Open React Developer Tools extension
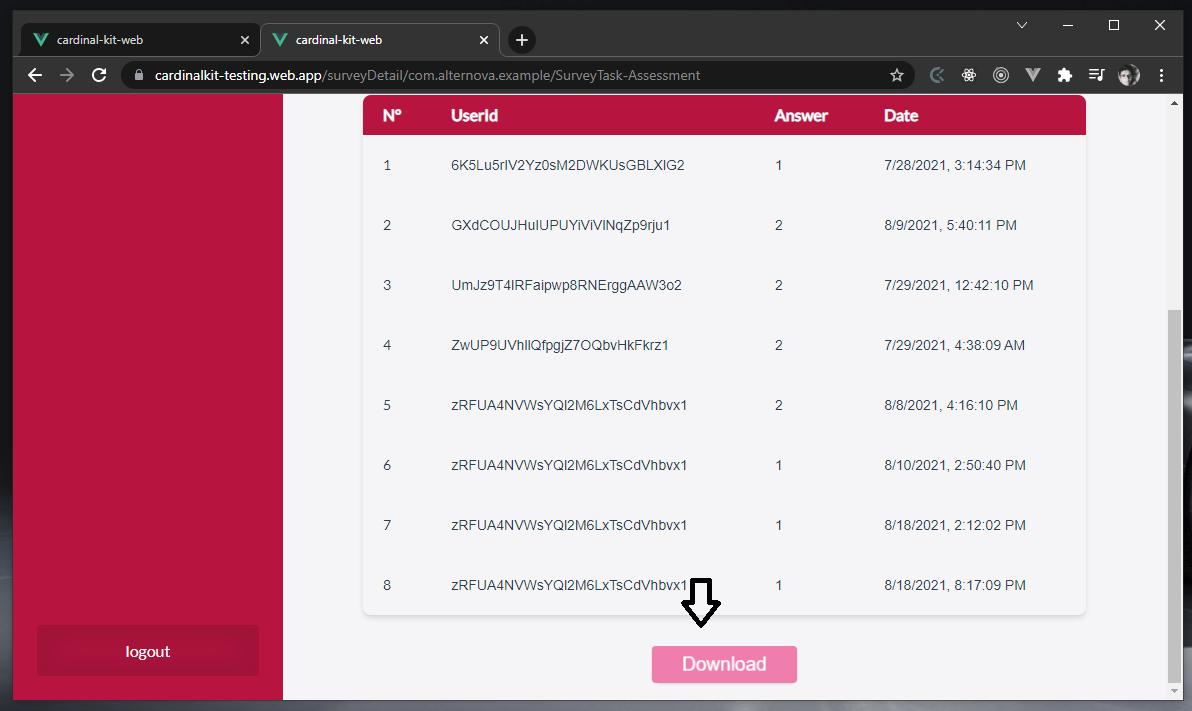The image size is (1192, 711). pos(968,75)
